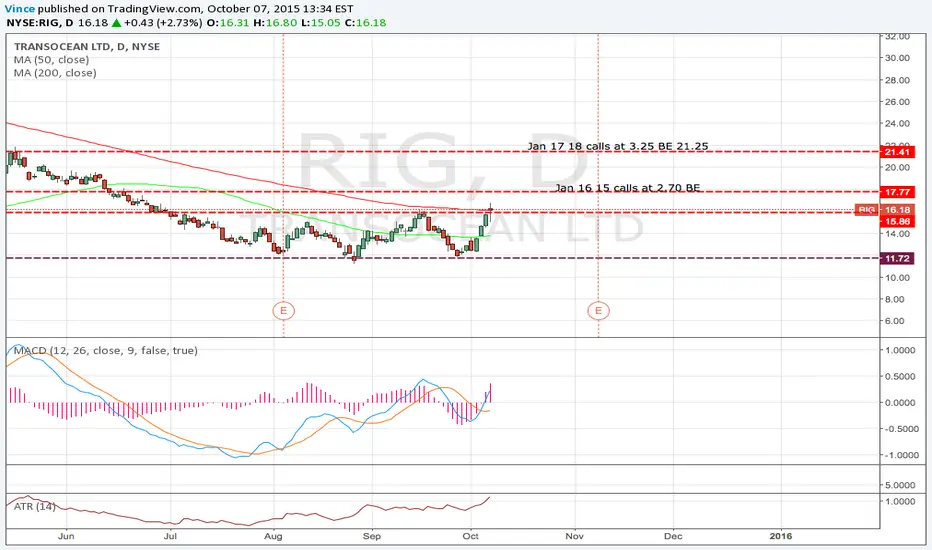Click the NYSE:RIG, D symbol text

(40, 23)
